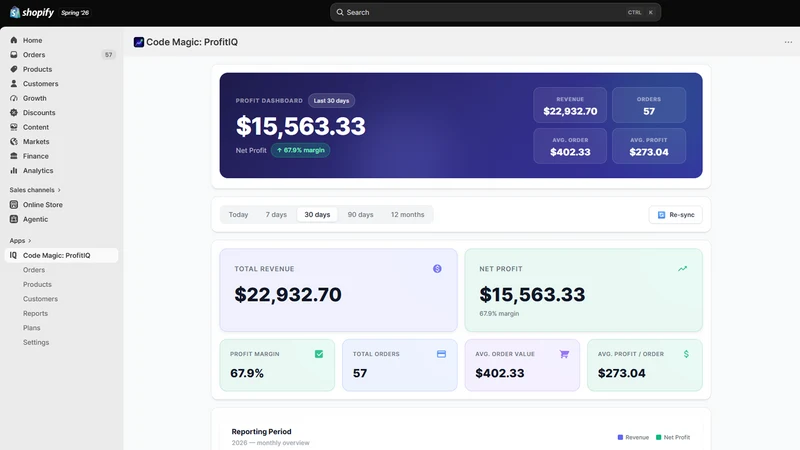The height and width of the screenshot is (450, 800).
Task: Click the Total Revenue $22,932.70 card value
Action: click(x=288, y=294)
